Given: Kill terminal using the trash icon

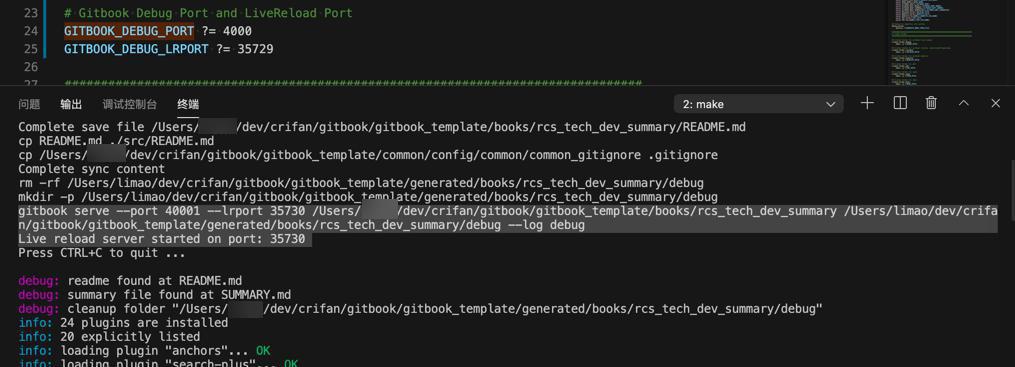Looking at the screenshot, I should (931, 104).
